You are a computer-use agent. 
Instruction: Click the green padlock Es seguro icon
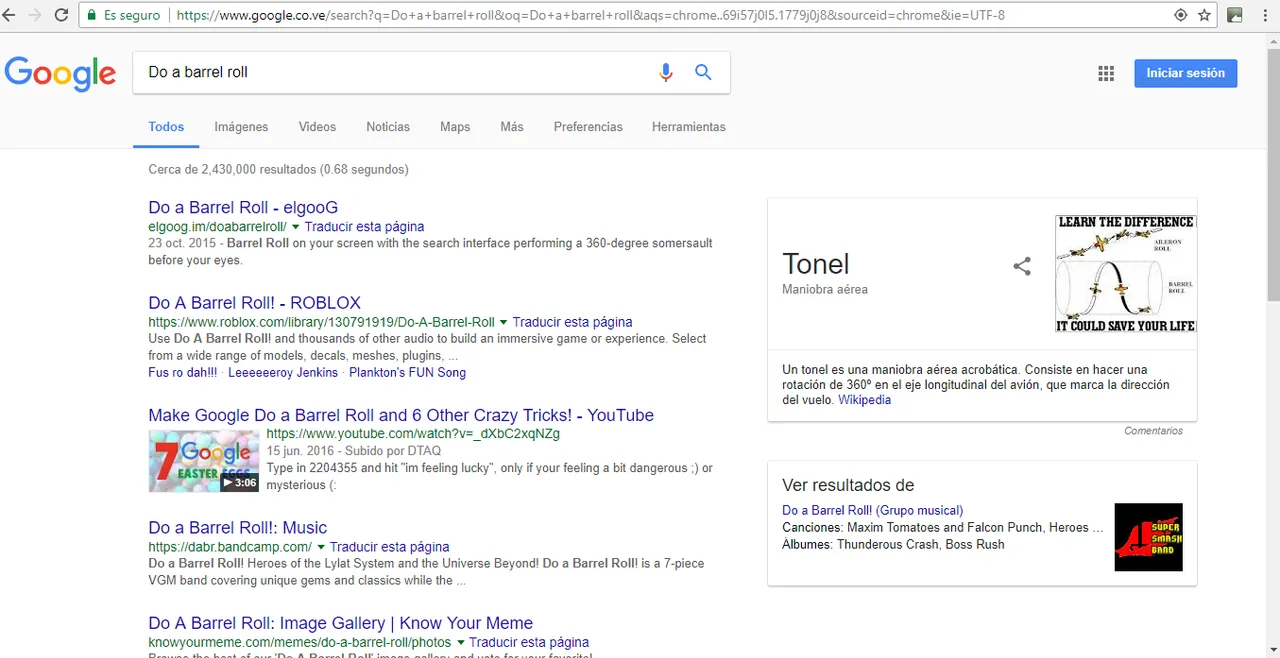(x=92, y=15)
